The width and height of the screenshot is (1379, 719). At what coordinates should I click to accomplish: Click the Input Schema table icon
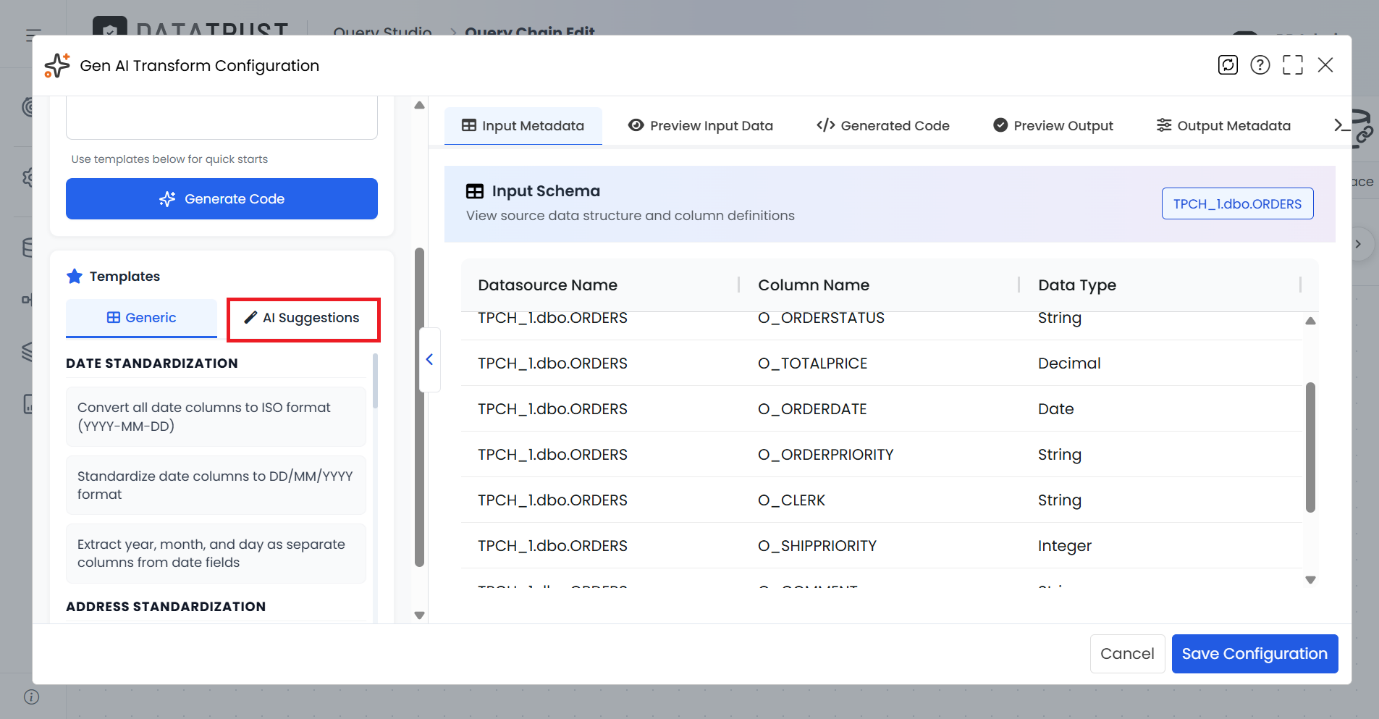pos(475,191)
